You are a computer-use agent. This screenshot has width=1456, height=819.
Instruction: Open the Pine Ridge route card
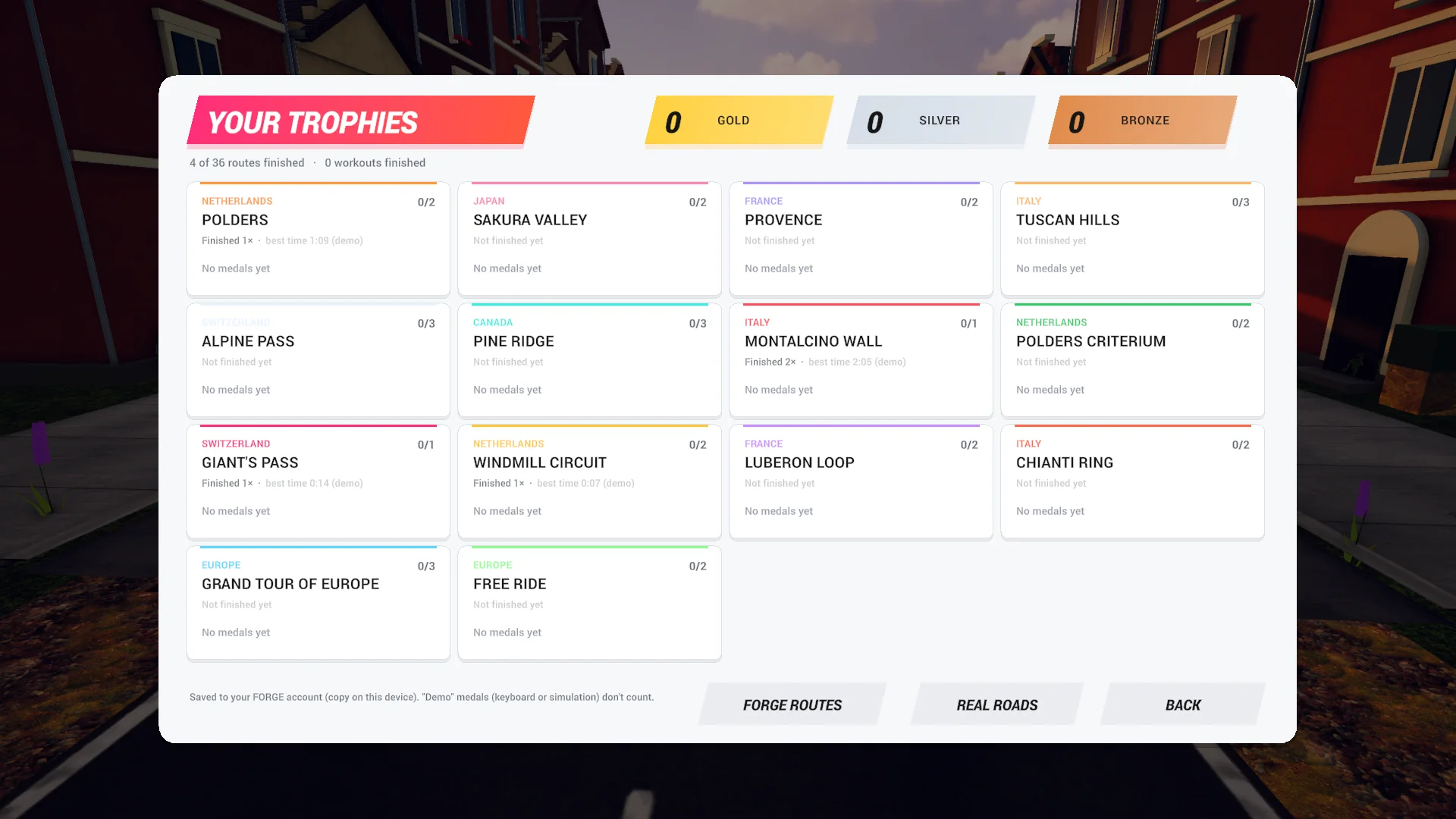pos(590,360)
